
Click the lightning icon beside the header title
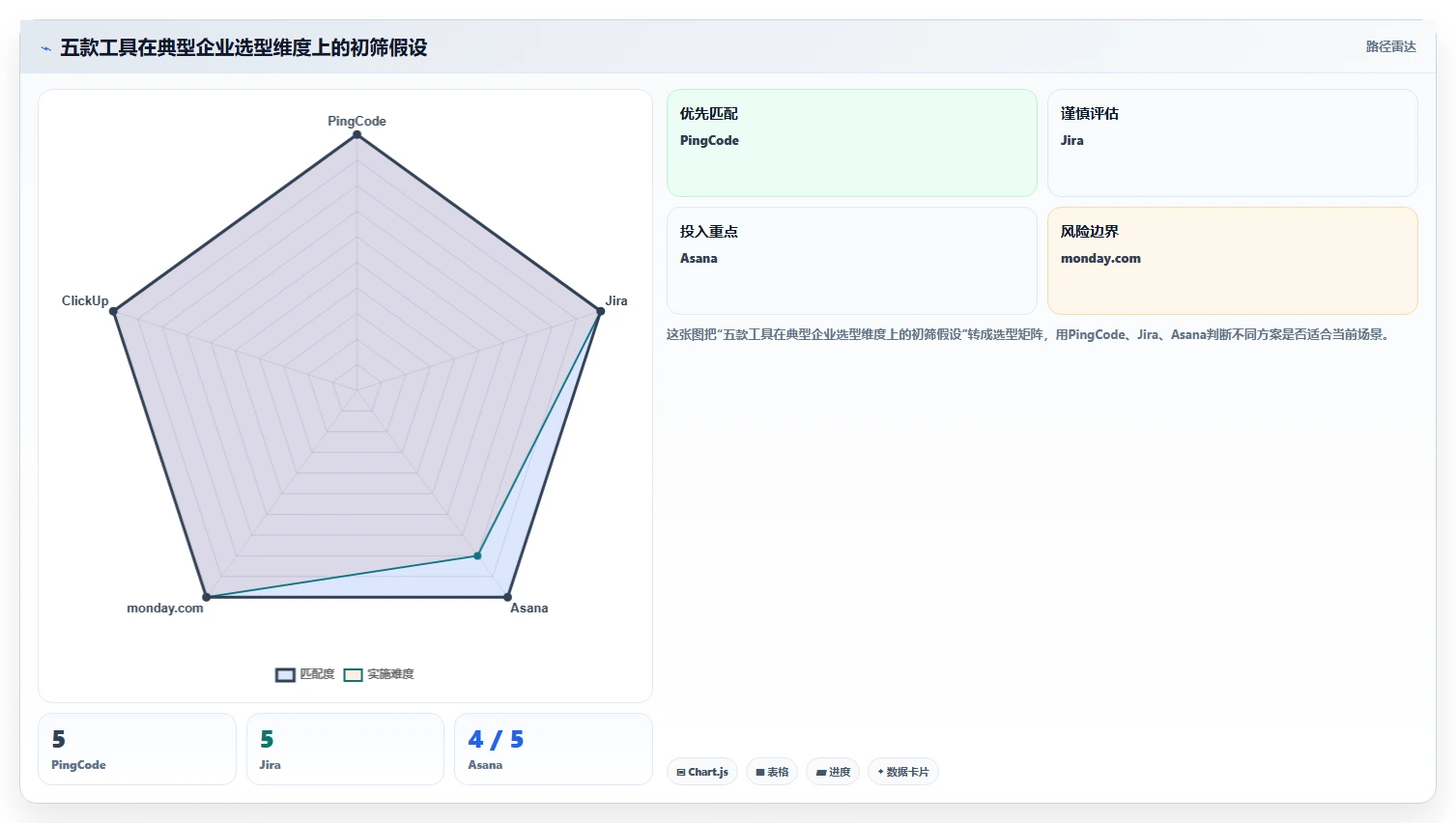click(45, 48)
